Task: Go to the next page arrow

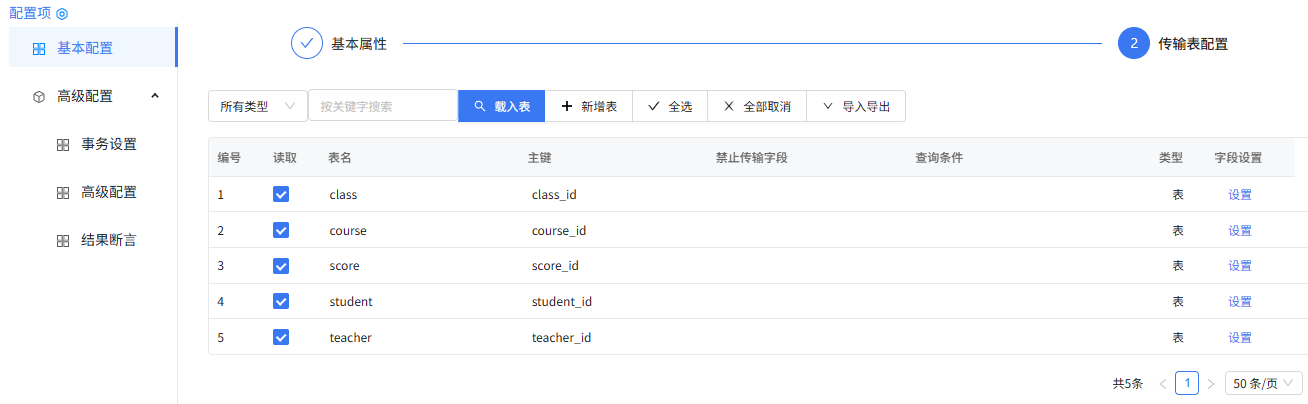Action: click(1211, 384)
